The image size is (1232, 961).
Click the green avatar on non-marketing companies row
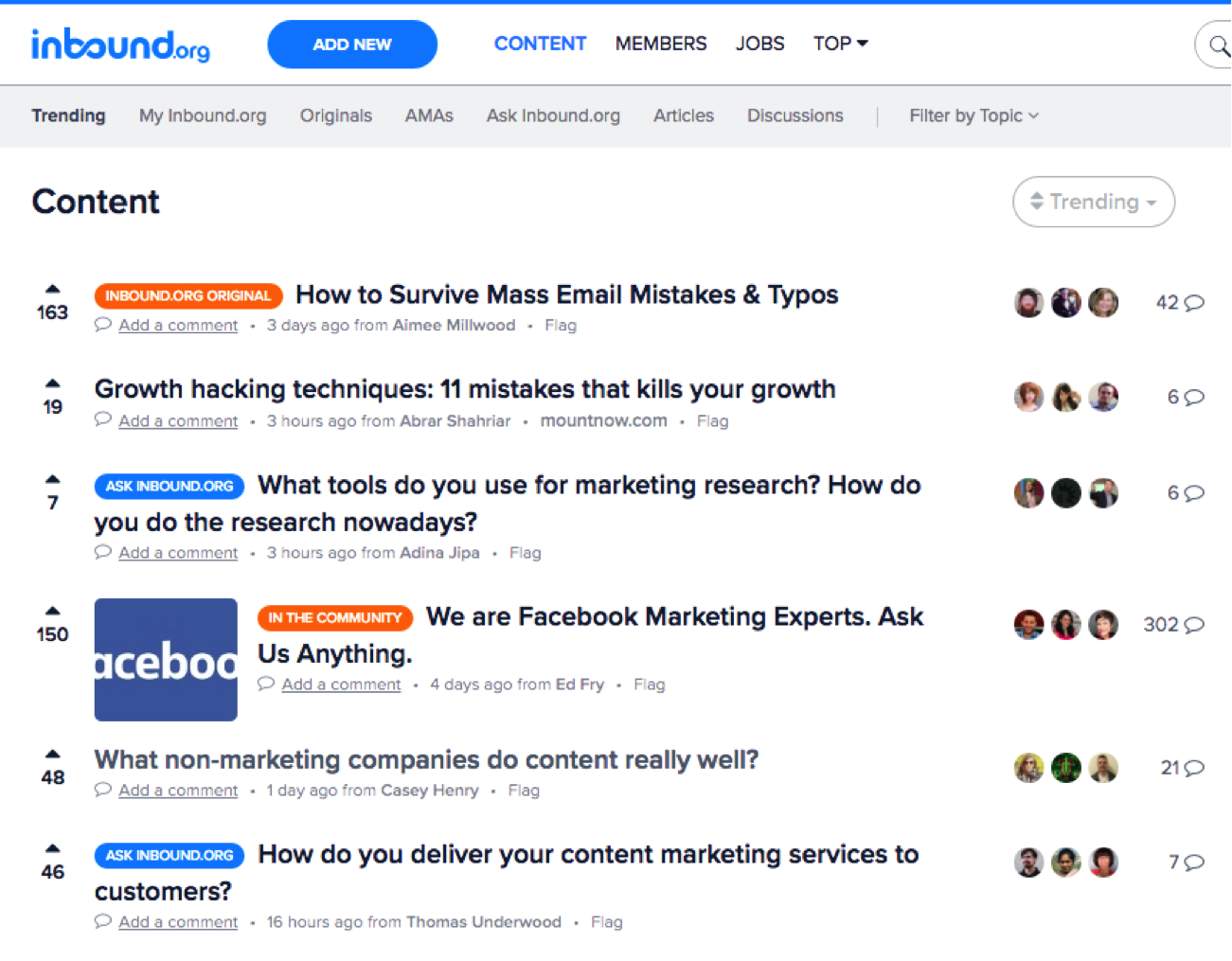(1066, 768)
